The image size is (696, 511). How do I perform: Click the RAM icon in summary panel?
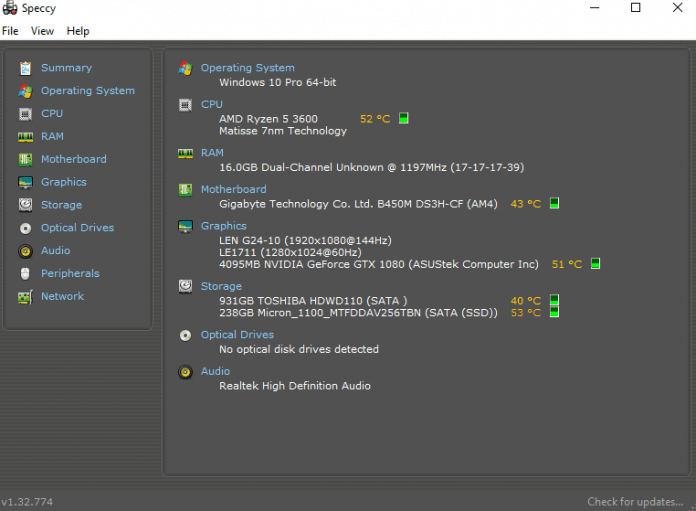(x=185, y=154)
